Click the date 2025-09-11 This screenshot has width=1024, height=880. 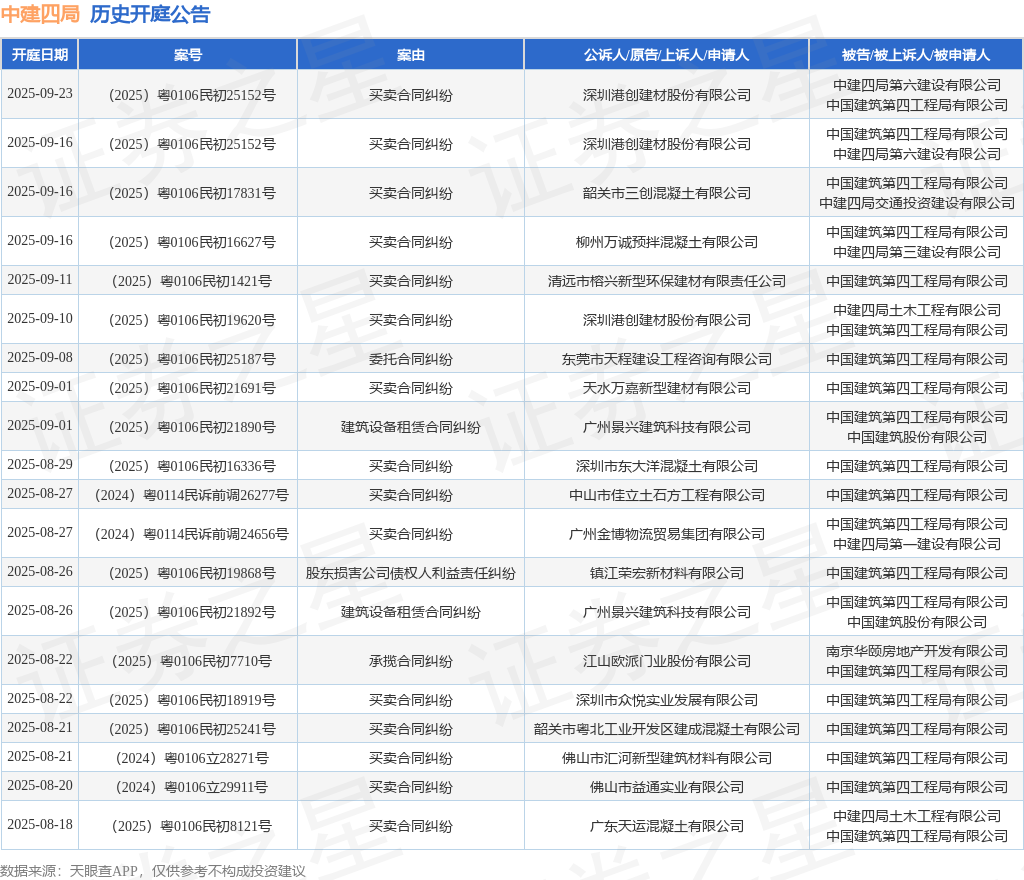(x=40, y=279)
